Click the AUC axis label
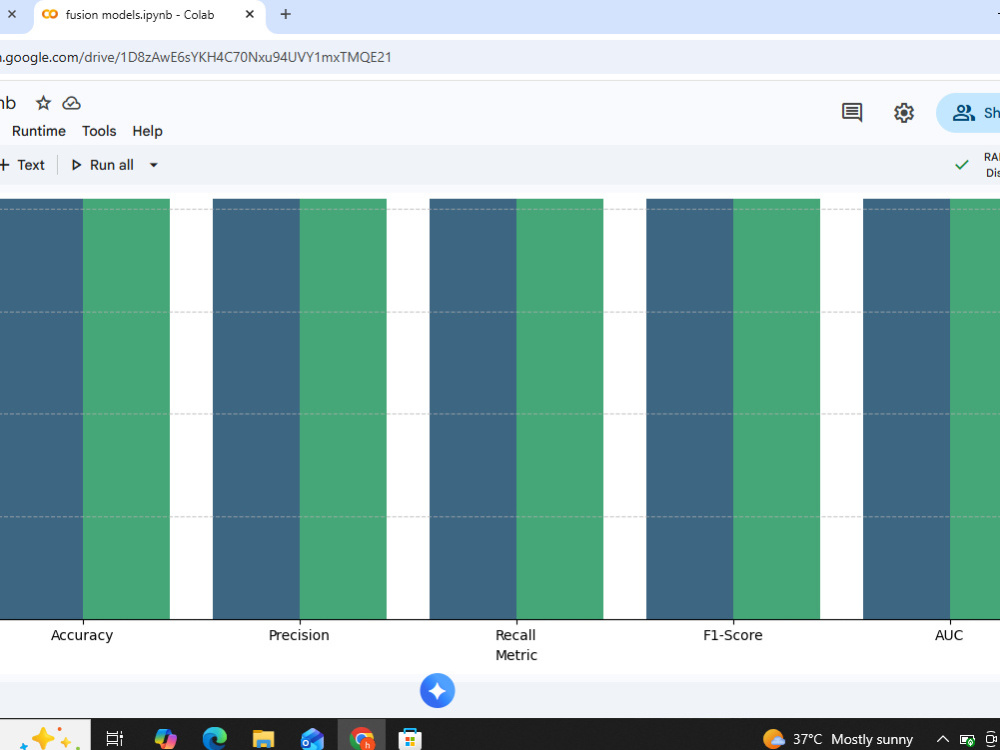The height and width of the screenshot is (750, 1000). [949, 635]
